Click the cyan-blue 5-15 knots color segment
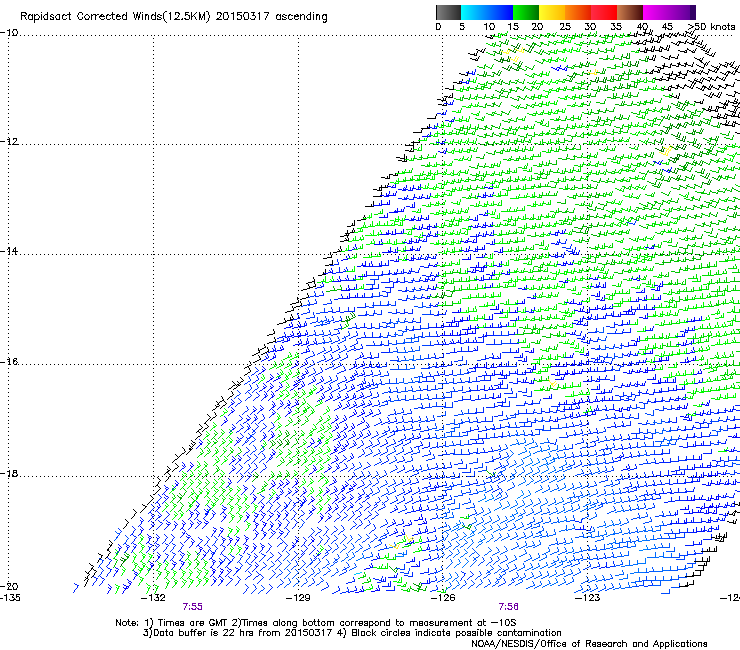This screenshot has height=650, width=740. [487, 12]
